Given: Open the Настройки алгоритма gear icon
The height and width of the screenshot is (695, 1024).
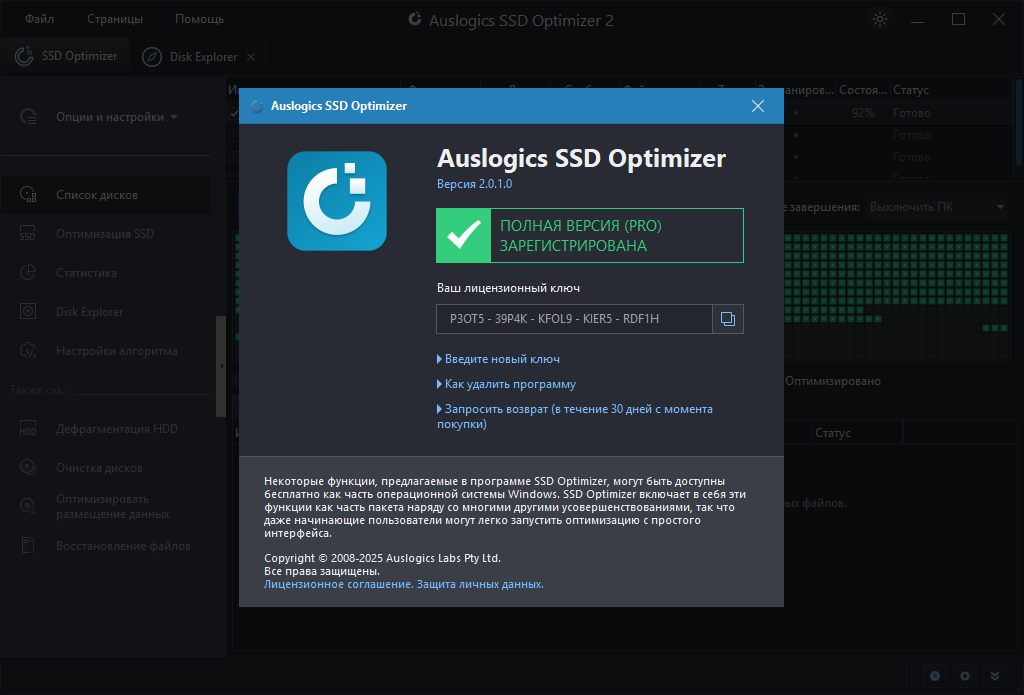Looking at the screenshot, I should point(28,351).
